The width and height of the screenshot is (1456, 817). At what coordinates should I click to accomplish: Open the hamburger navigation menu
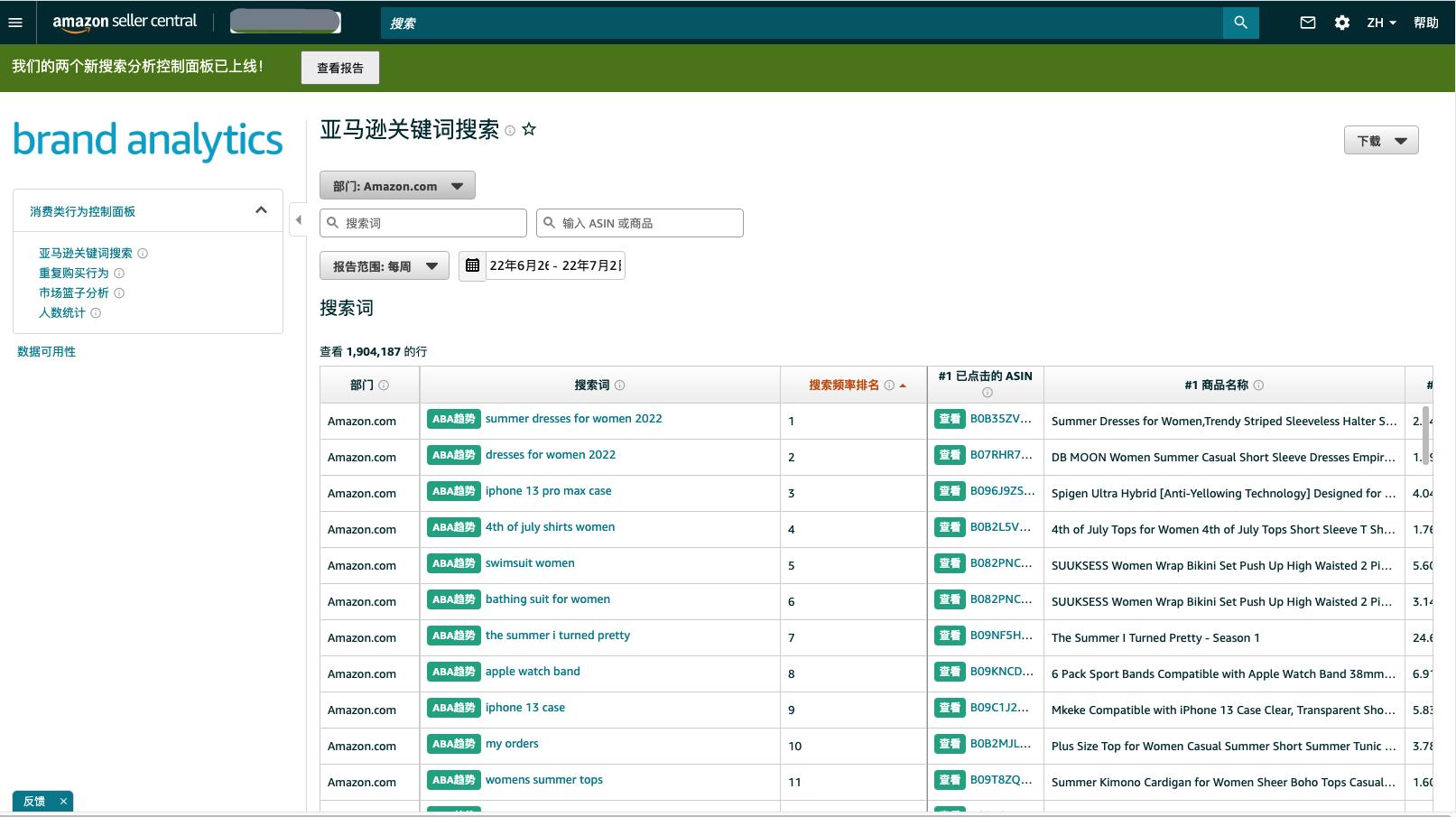(x=14, y=23)
